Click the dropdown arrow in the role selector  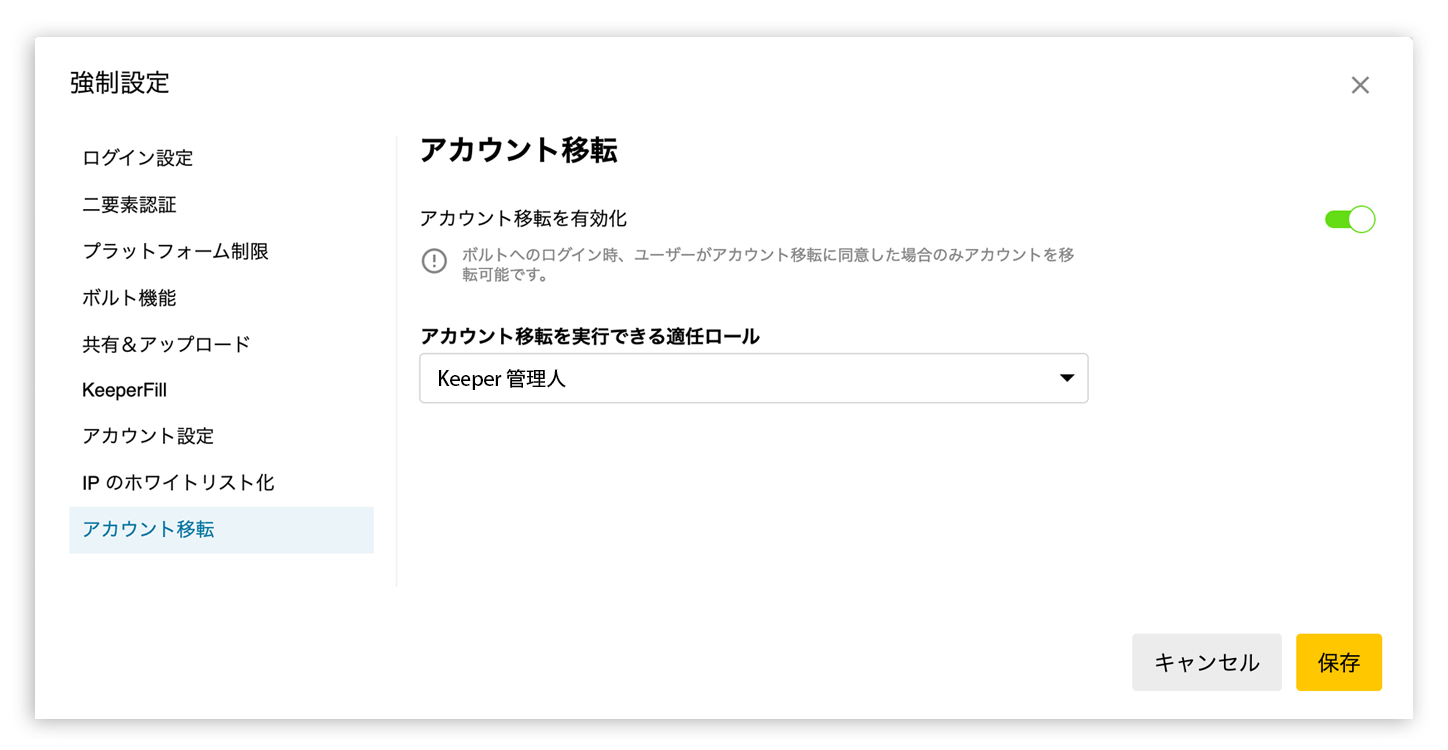1067,378
